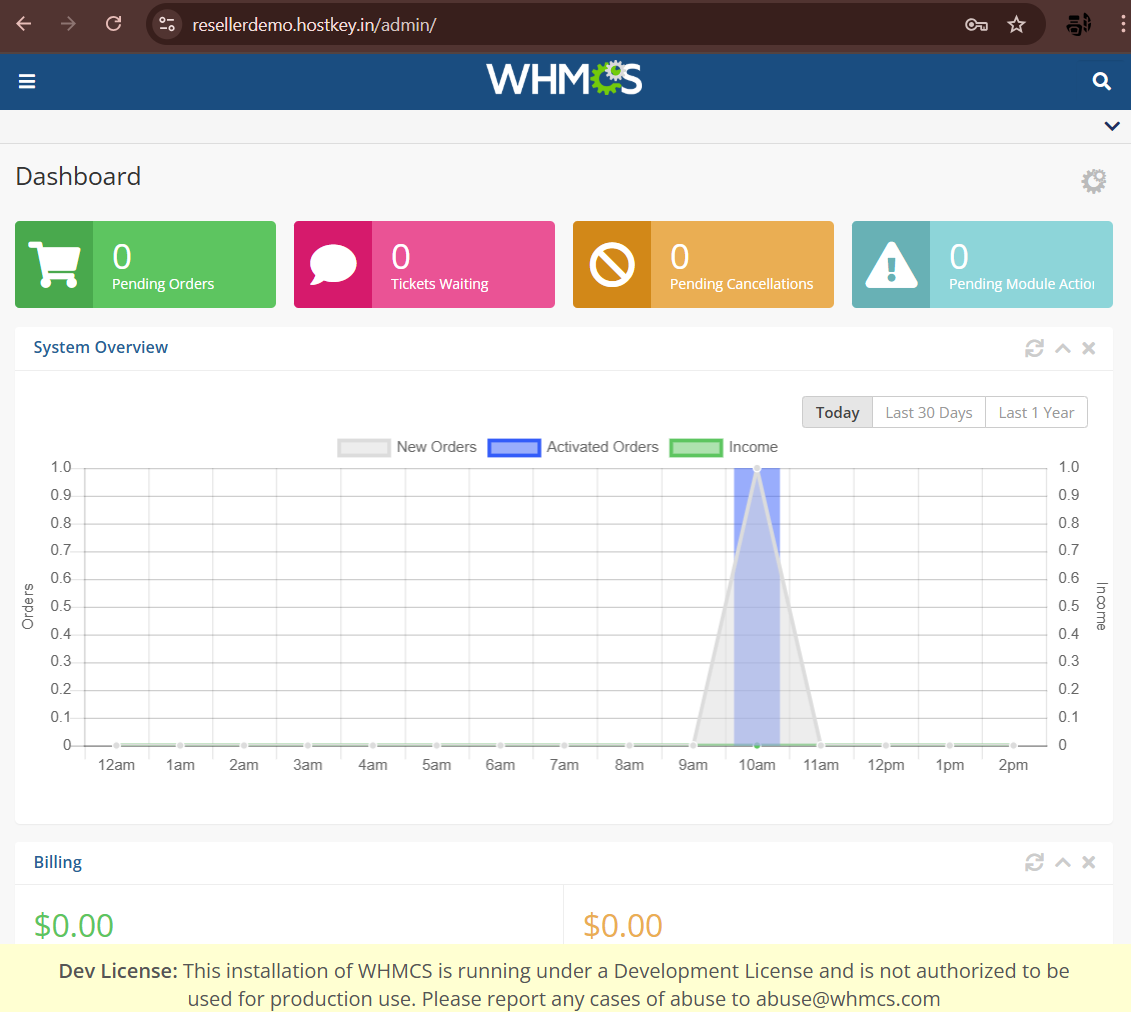Screen dimensions: 1131x1012
Task: Open dashboard settings gear icon
Action: (x=1093, y=181)
